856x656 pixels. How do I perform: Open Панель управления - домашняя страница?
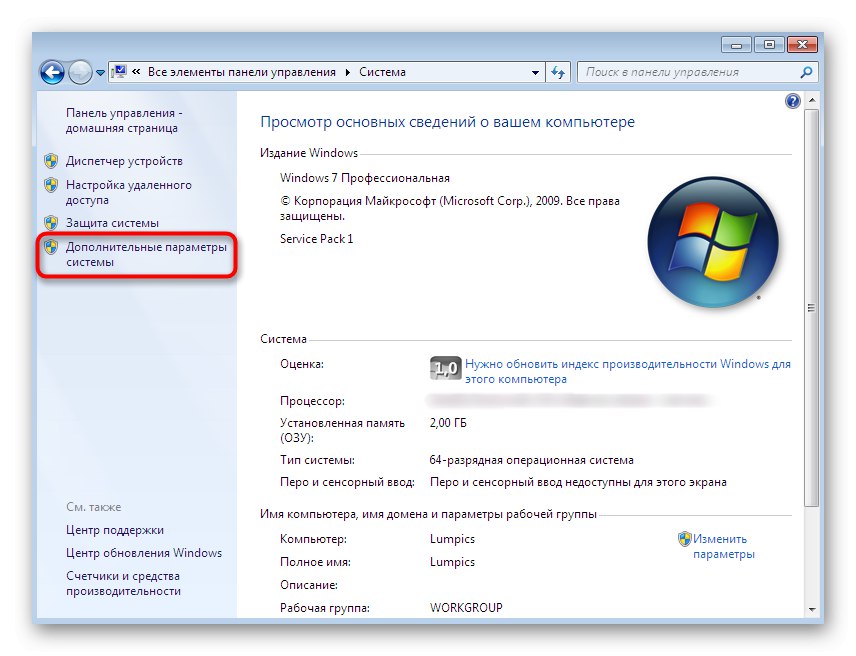click(x=124, y=121)
